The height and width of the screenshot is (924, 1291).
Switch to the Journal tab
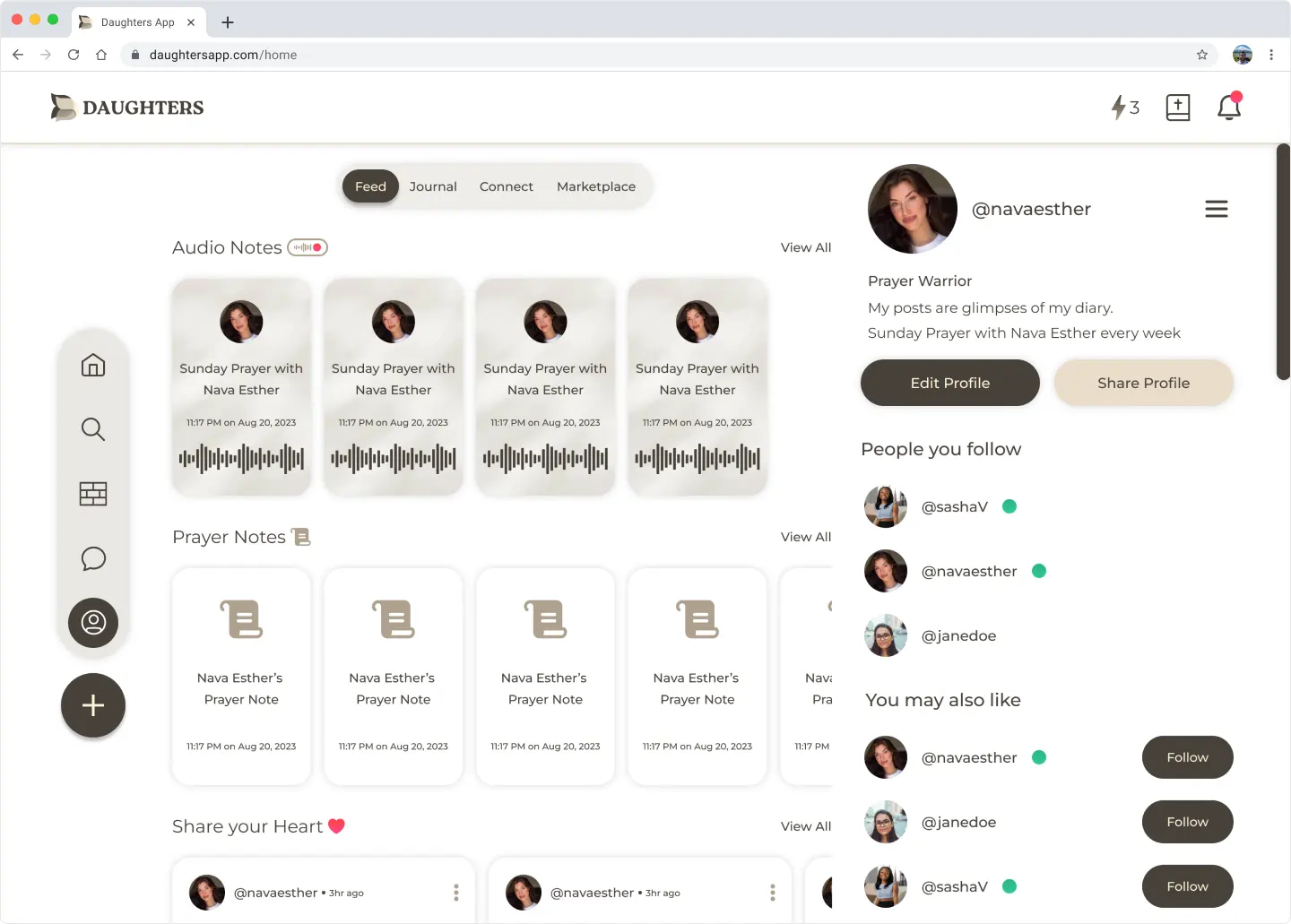point(433,186)
